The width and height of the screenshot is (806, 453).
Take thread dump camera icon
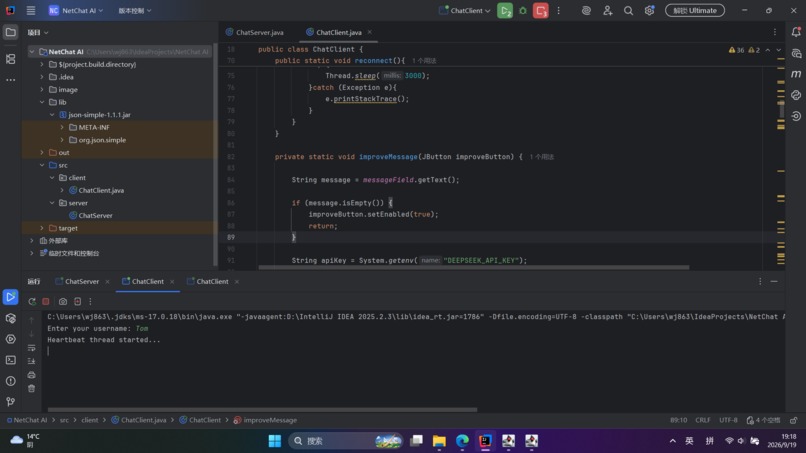point(63,301)
